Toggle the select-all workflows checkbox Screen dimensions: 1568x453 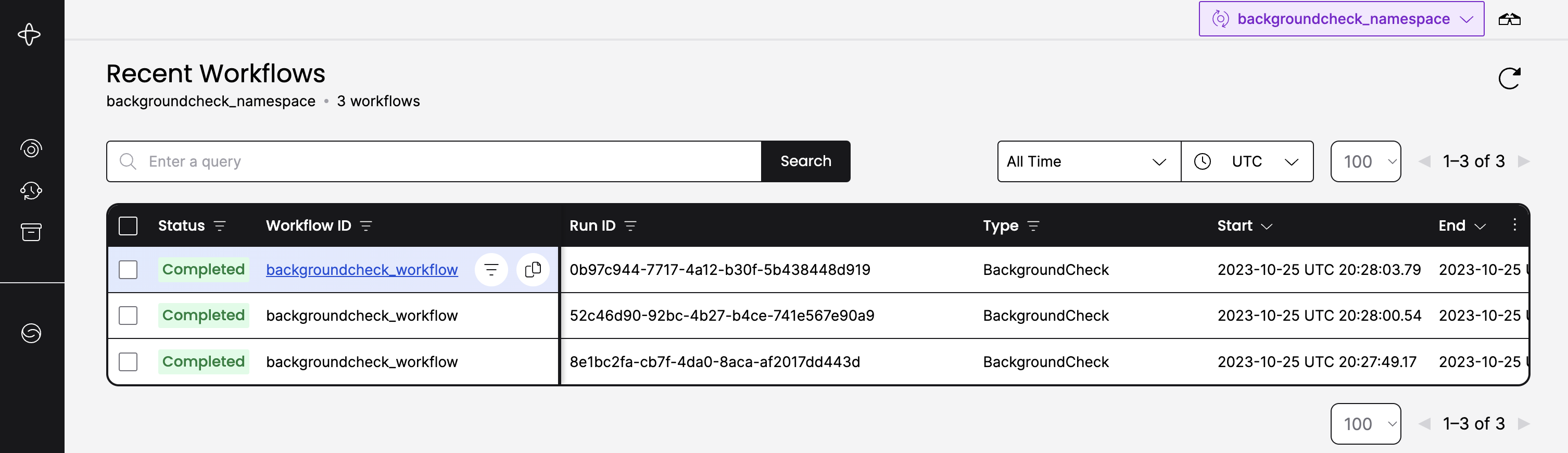128,226
